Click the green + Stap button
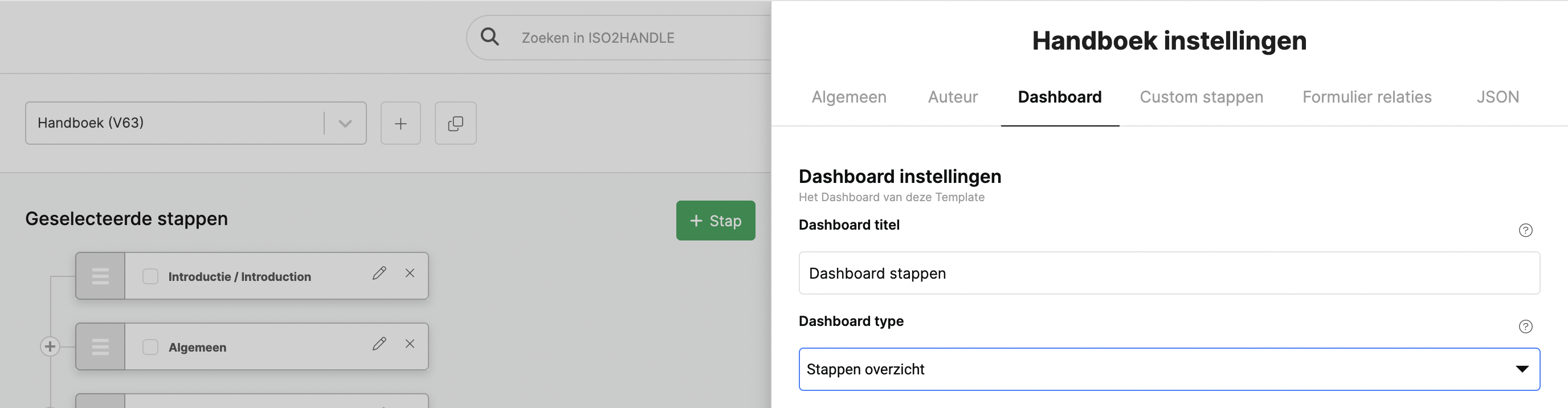 716,221
